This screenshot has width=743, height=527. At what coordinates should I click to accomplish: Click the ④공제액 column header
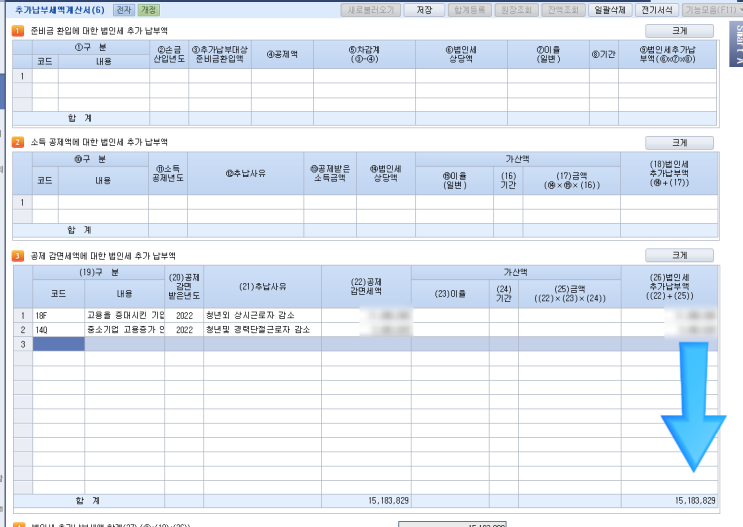(x=282, y=55)
